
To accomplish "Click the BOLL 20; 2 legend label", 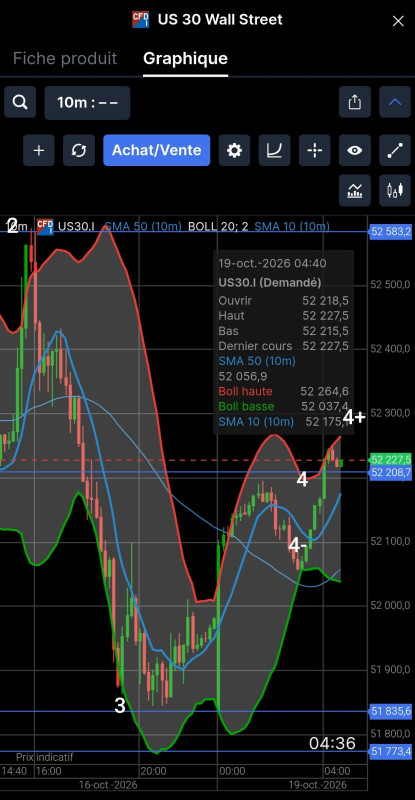I will click(x=218, y=226).
